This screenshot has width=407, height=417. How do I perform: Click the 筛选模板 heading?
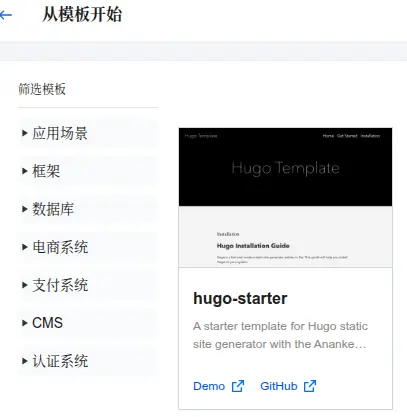pyautogui.click(x=42, y=89)
